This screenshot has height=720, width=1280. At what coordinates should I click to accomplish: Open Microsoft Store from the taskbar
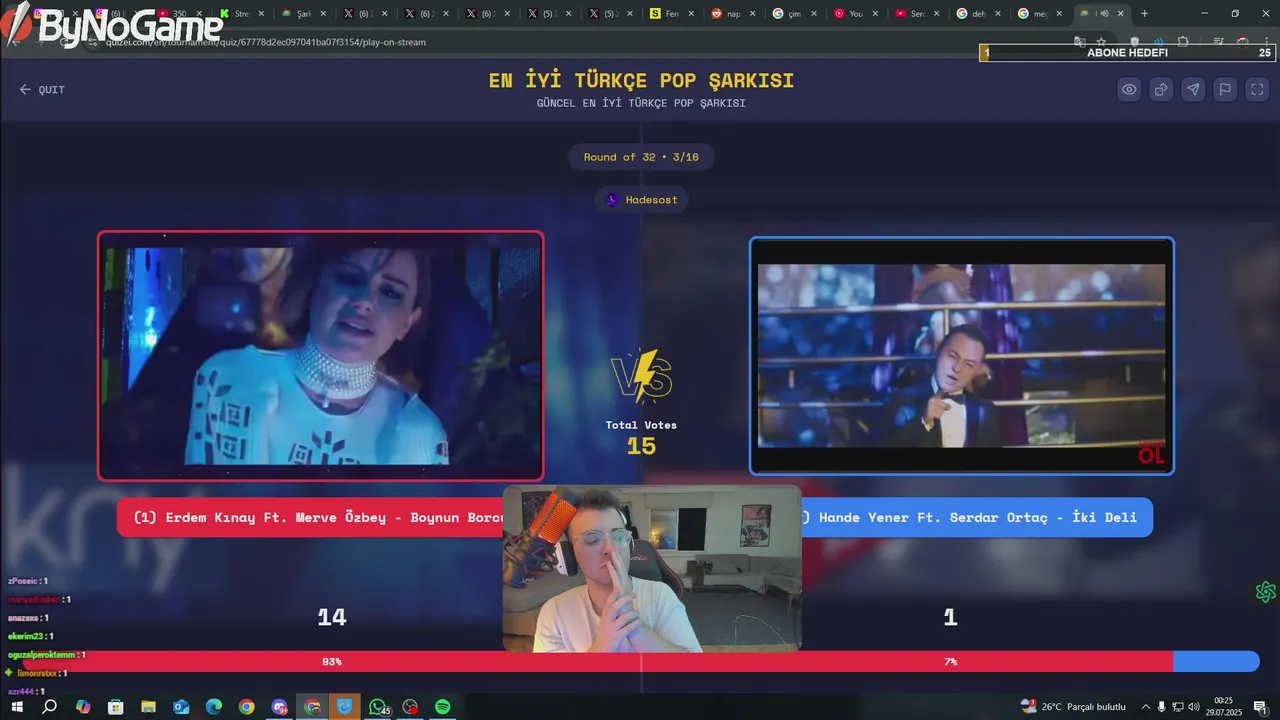tap(116, 707)
